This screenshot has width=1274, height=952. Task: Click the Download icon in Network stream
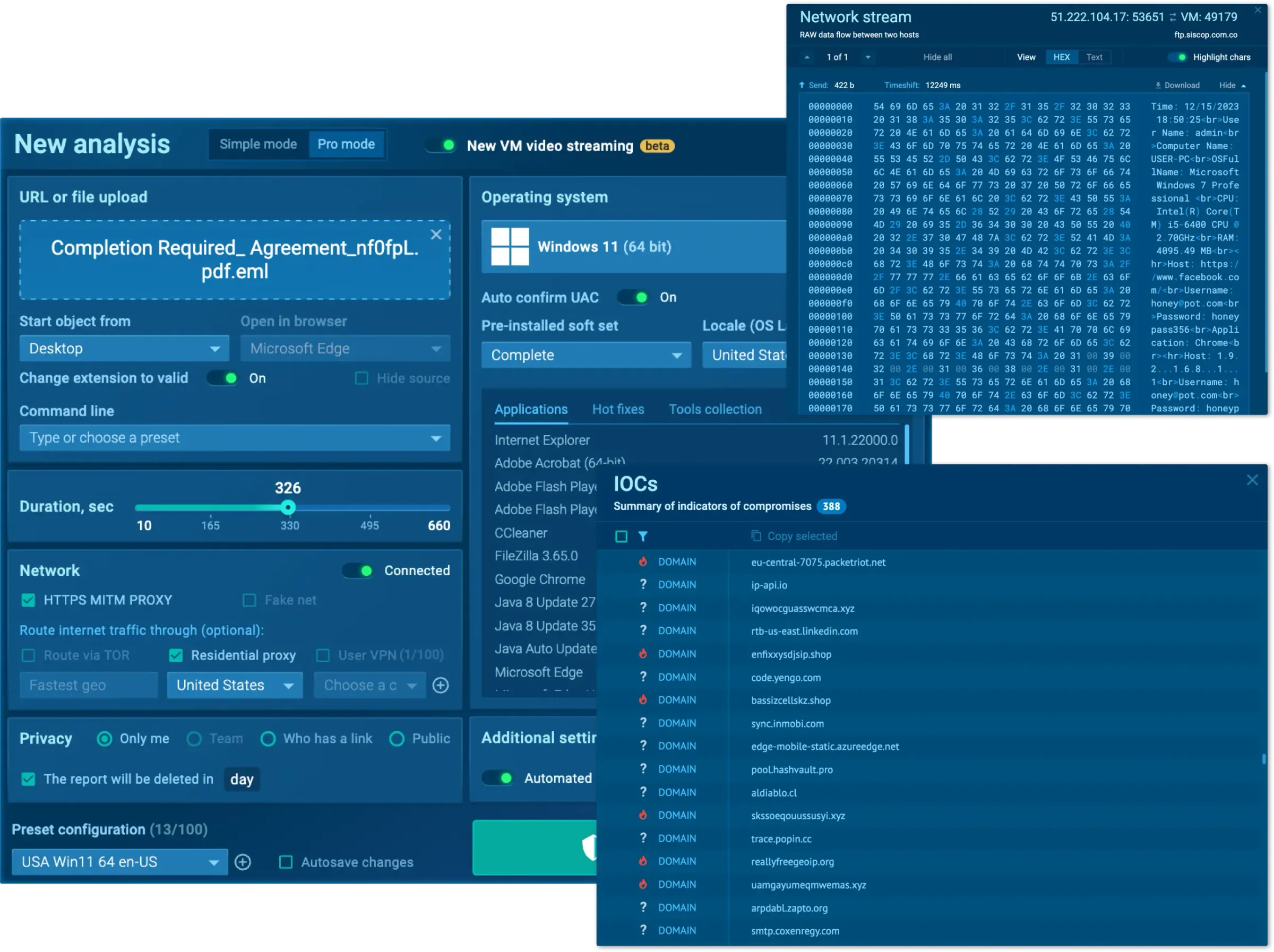1158,85
